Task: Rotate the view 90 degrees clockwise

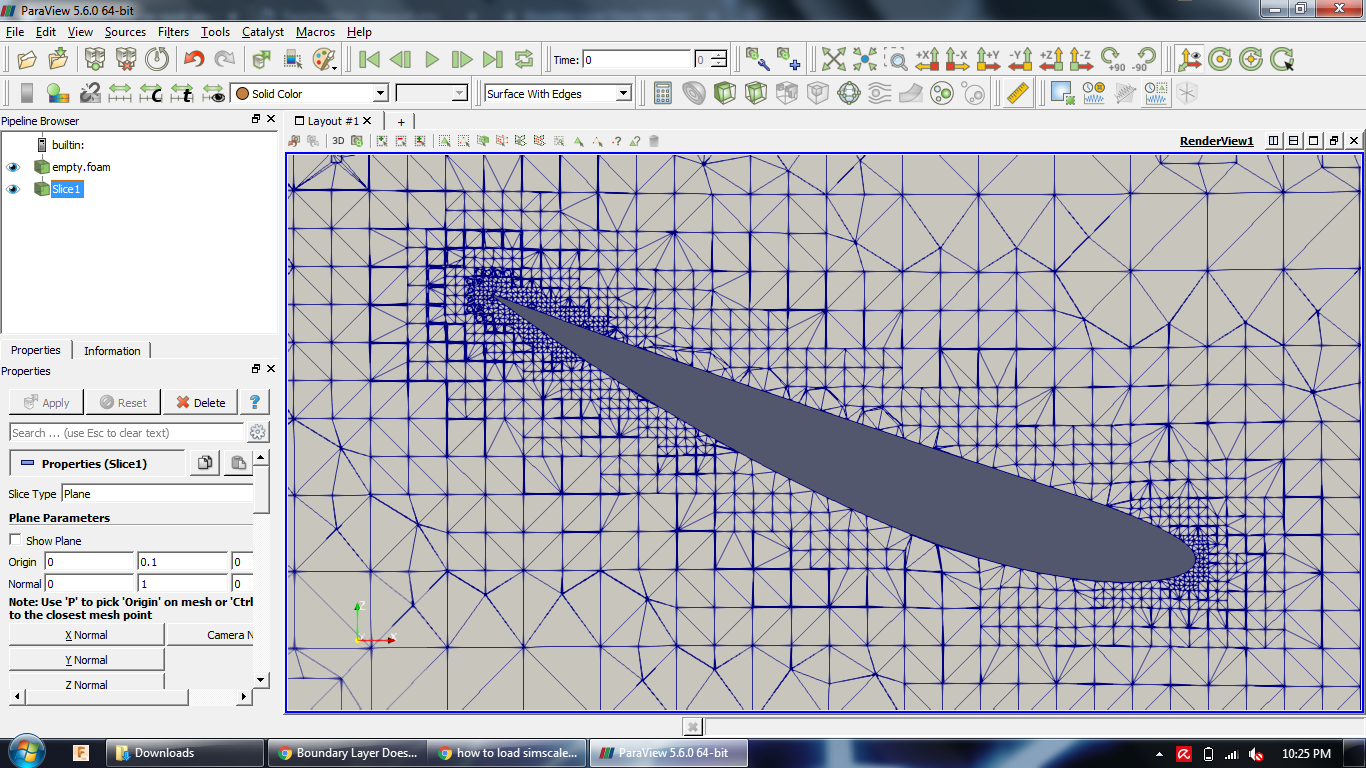Action: [x=1111, y=59]
